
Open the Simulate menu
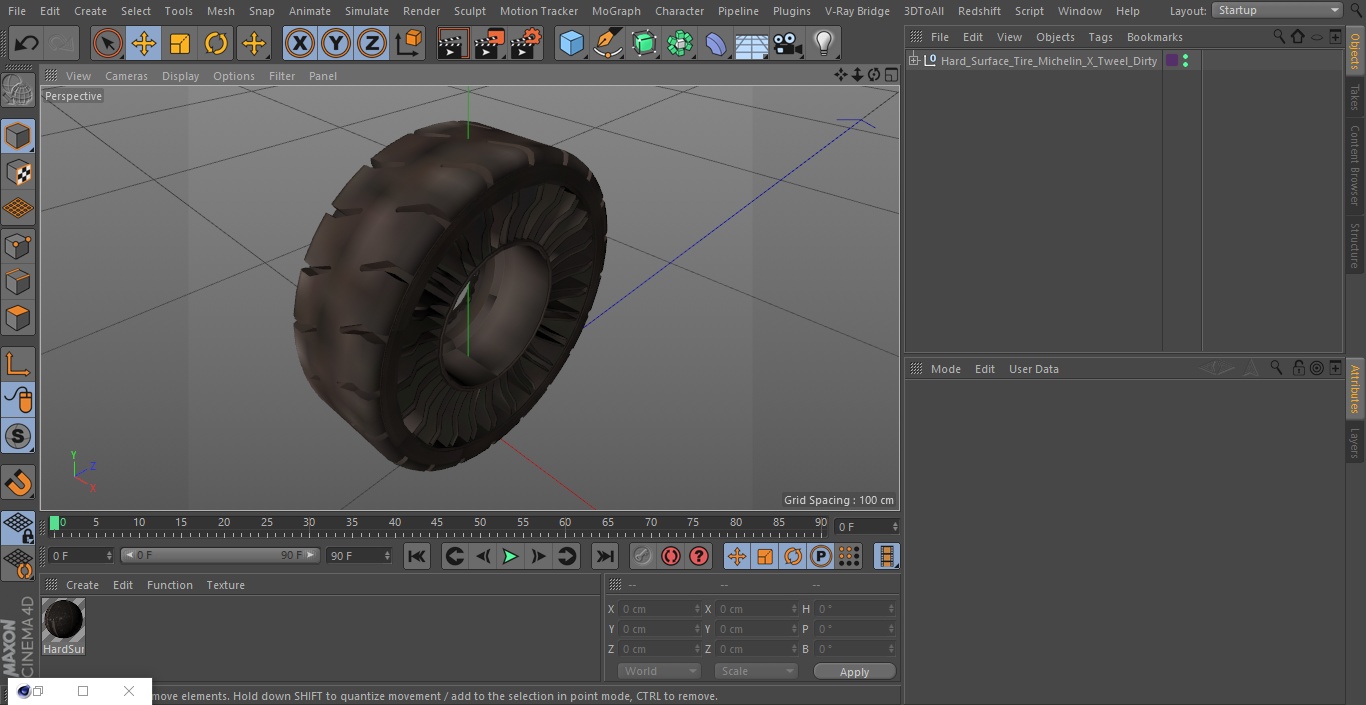click(367, 11)
